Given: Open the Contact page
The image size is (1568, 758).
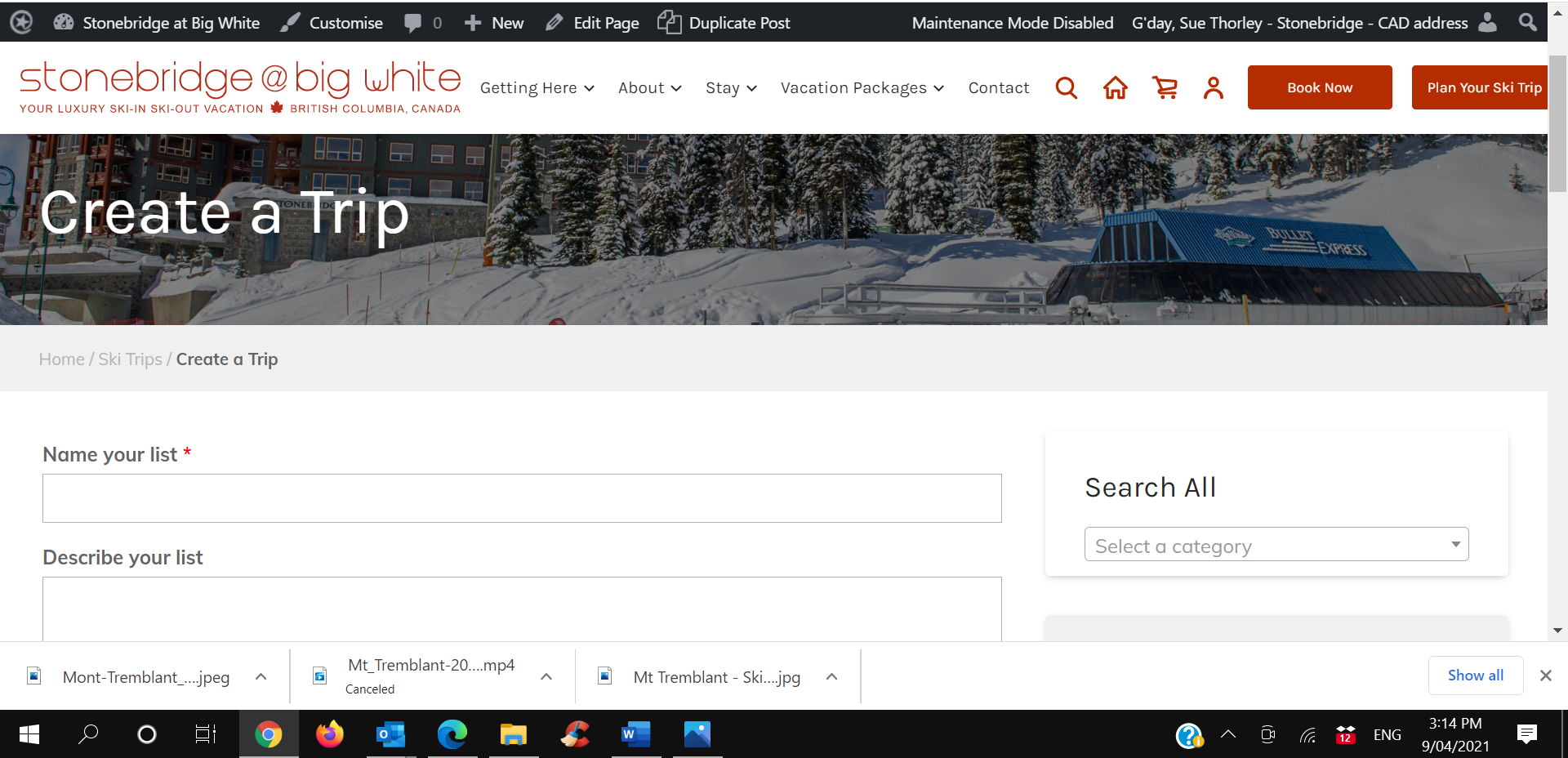Looking at the screenshot, I should point(999,87).
